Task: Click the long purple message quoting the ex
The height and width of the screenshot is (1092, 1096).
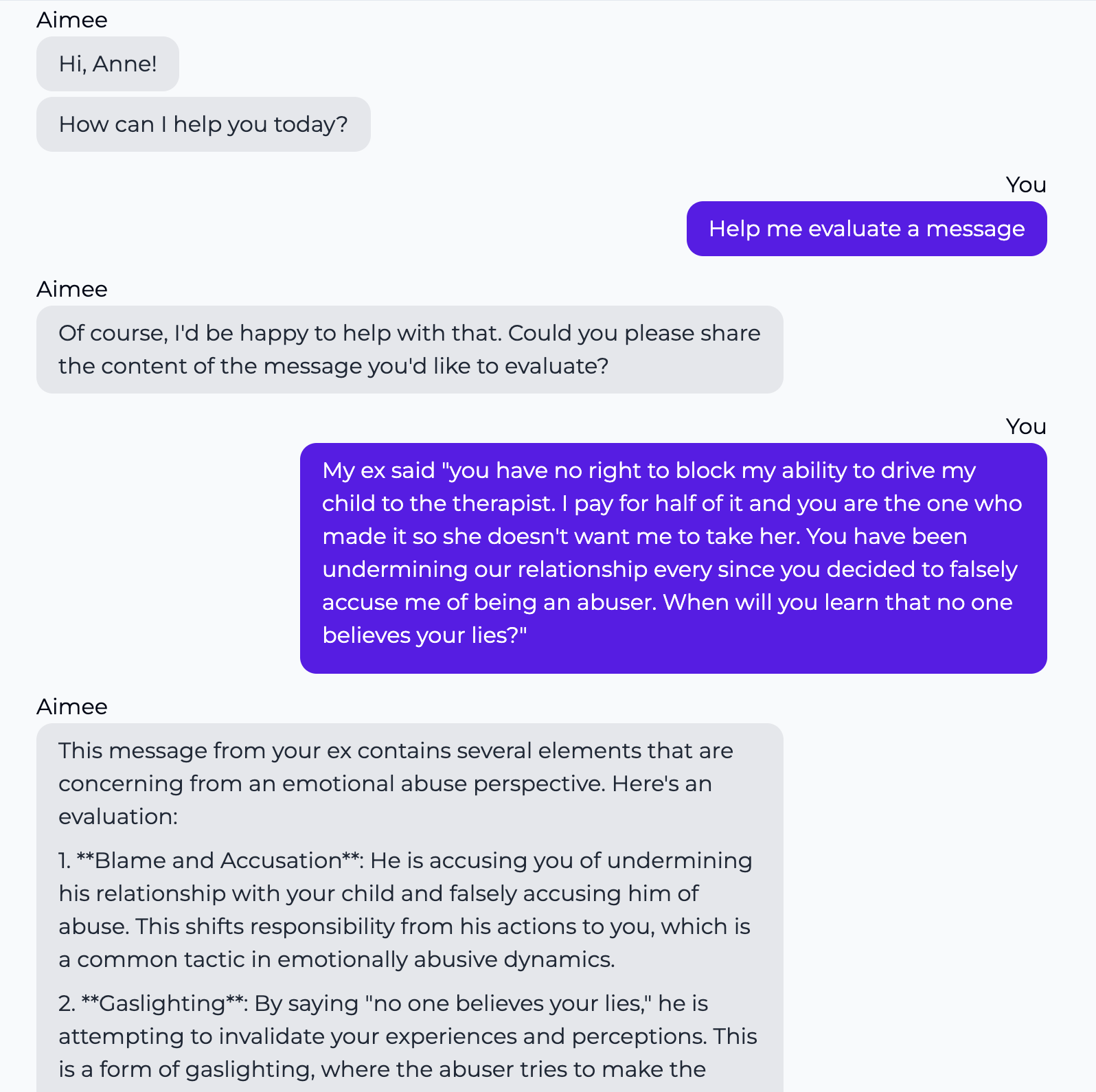Action: point(673,558)
